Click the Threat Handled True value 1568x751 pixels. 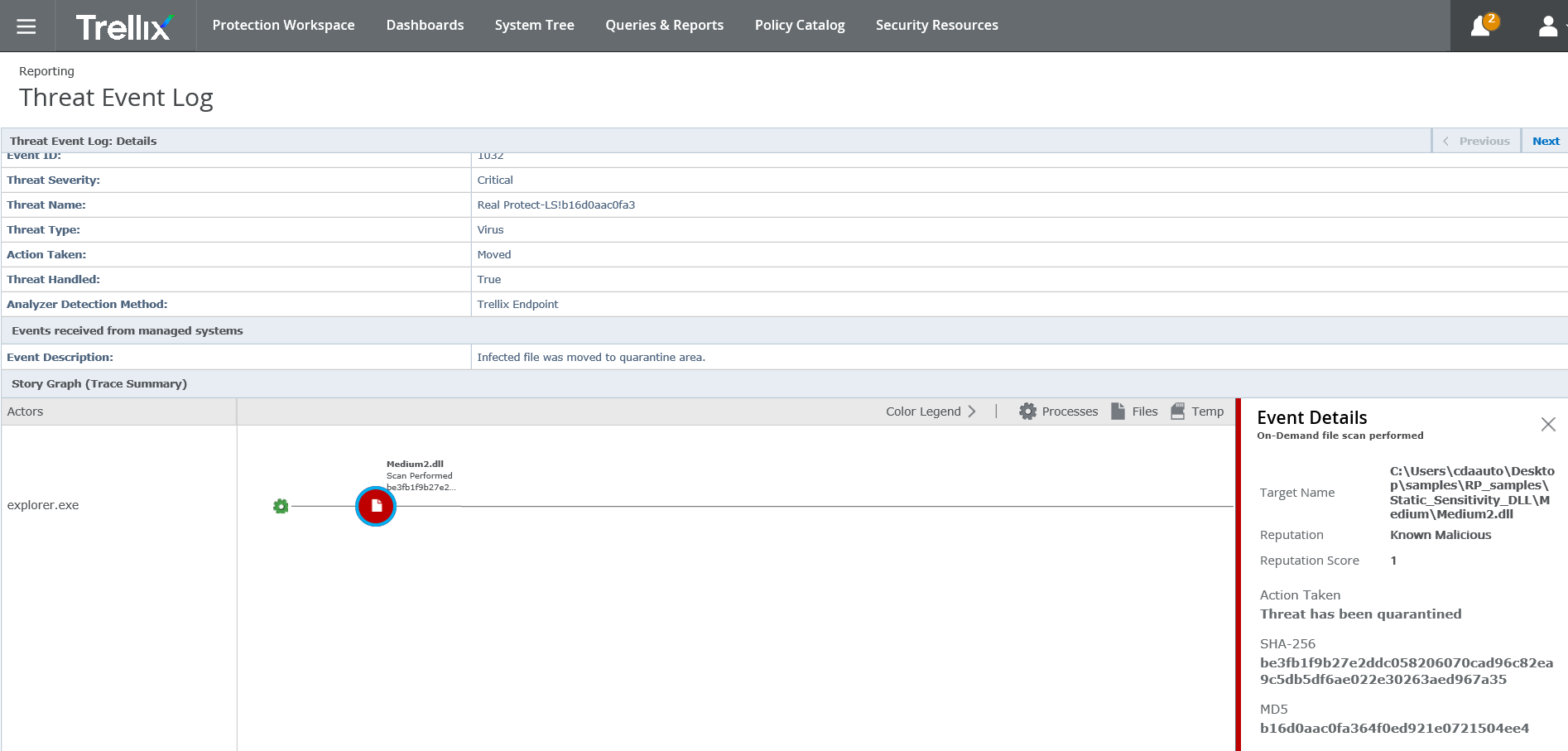click(x=489, y=279)
